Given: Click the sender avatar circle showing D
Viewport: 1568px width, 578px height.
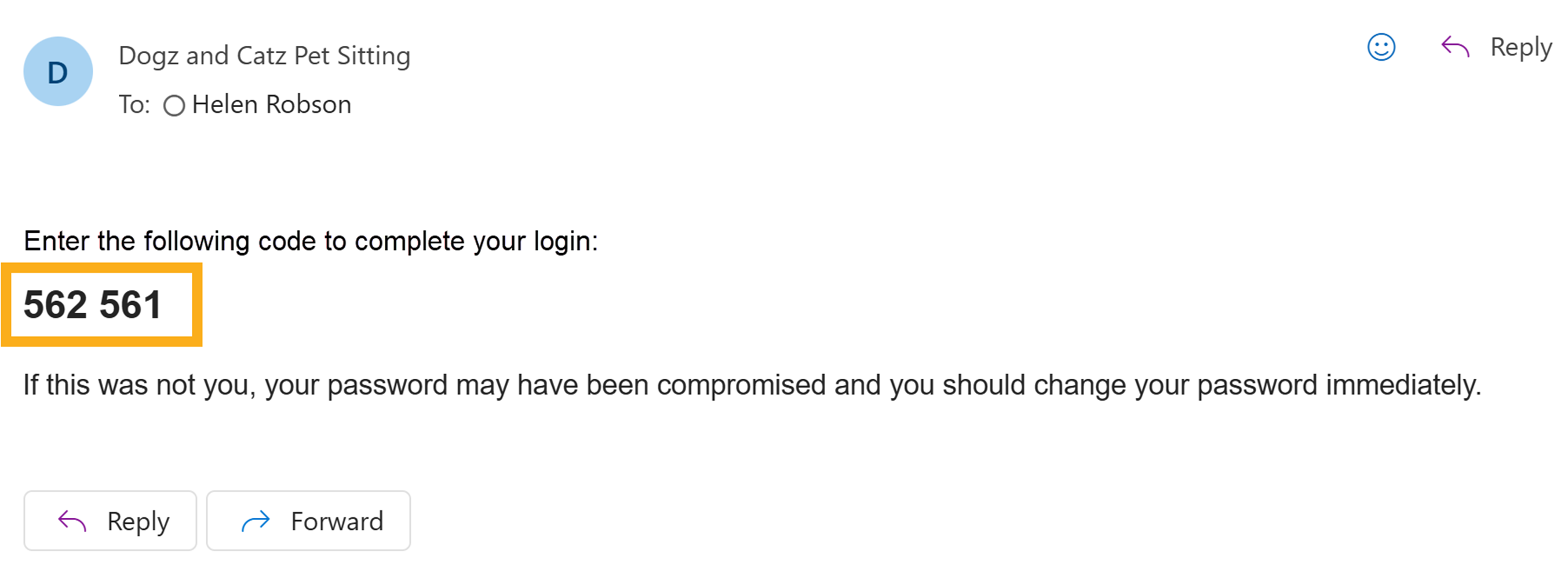Looking at the screenshot, I should point(58,71).
